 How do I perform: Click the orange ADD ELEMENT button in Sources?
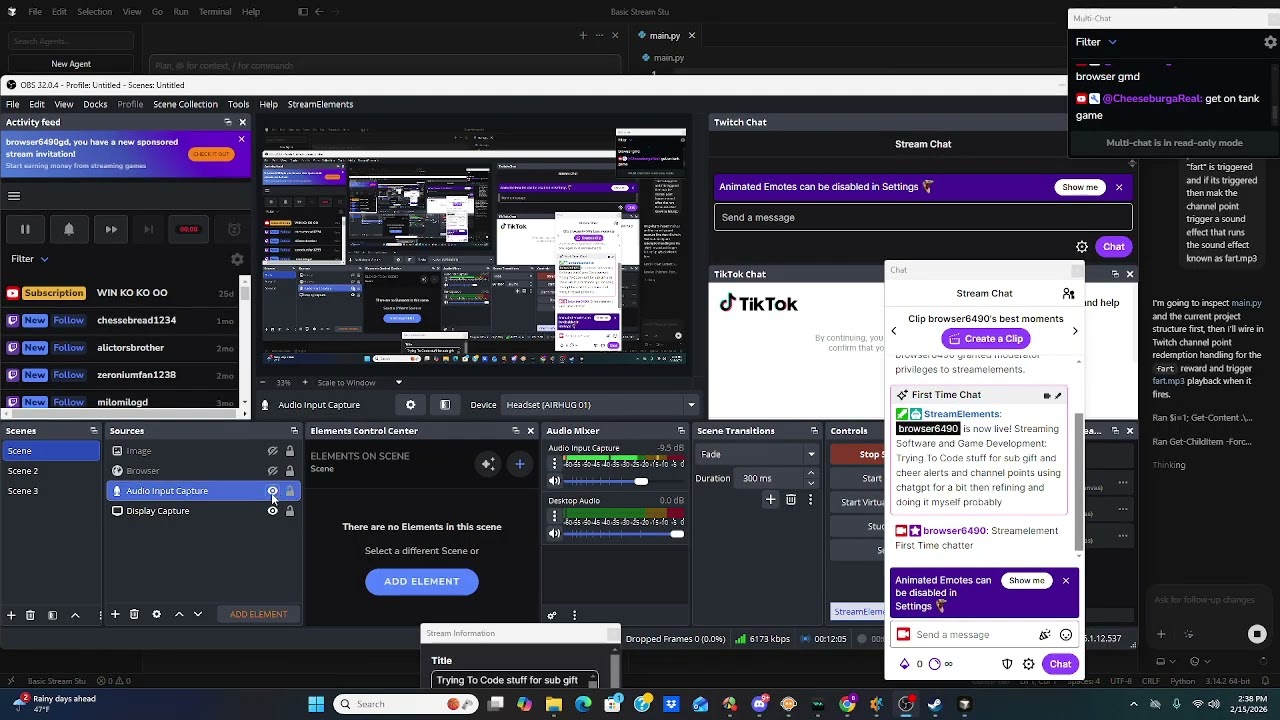[258, 614]
